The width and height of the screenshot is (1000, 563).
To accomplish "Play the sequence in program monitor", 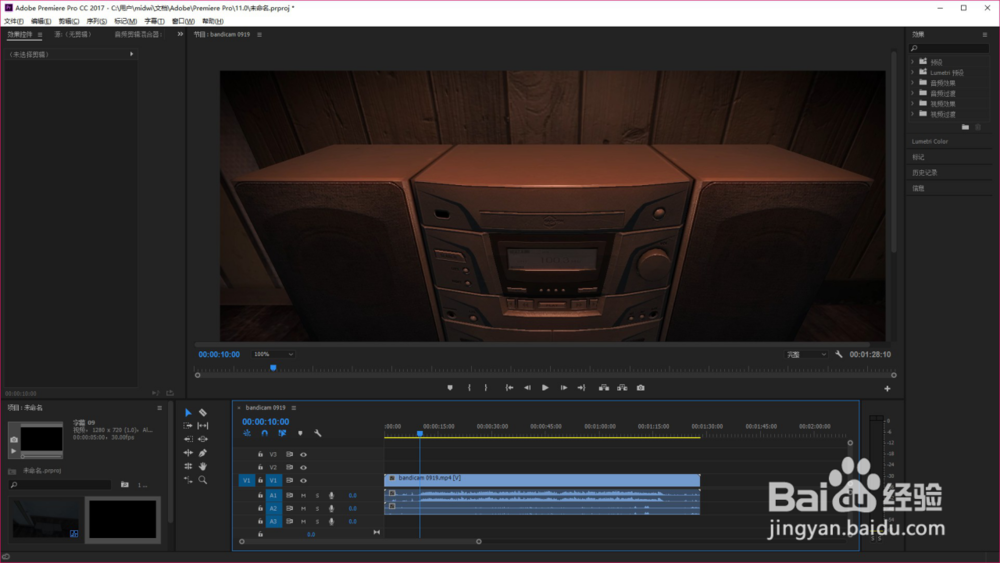I will 545,387.
